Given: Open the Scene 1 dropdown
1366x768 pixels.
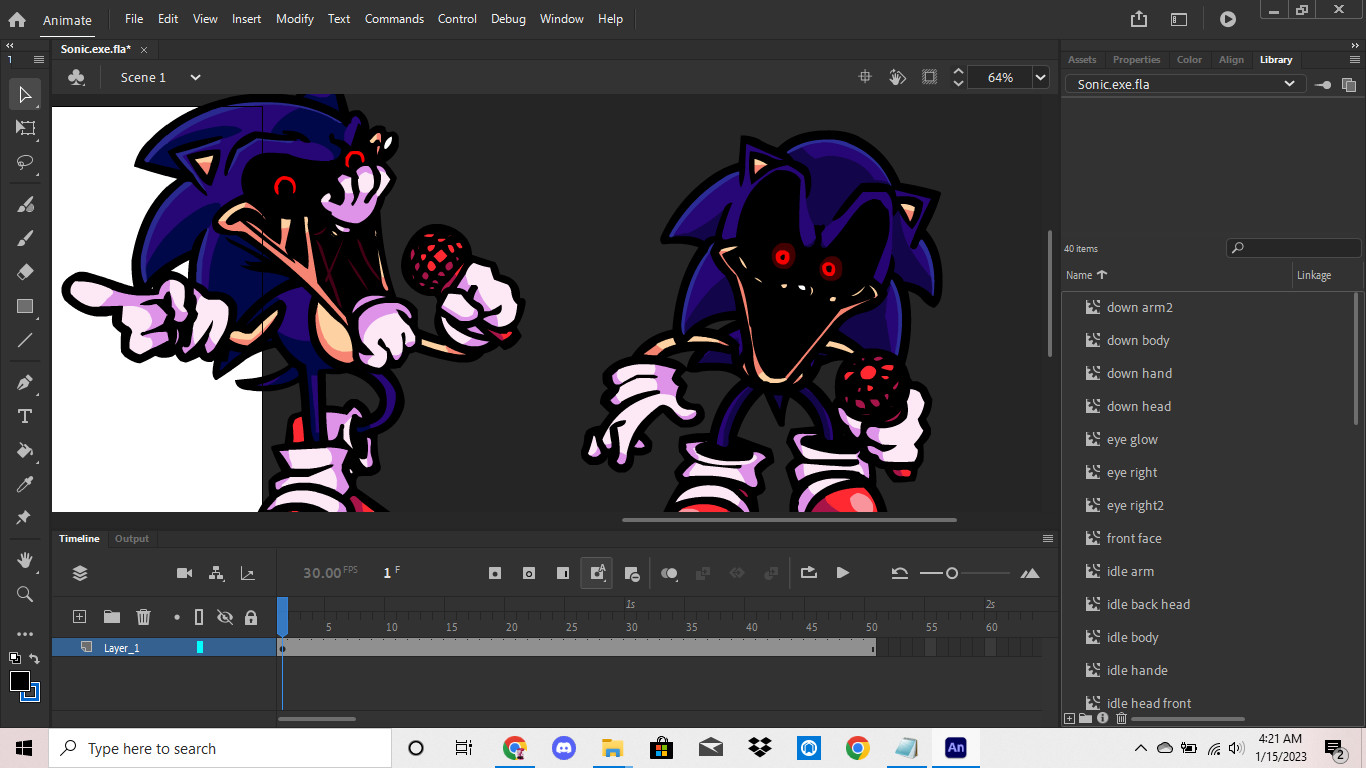Looking at the screenshot, I should tap(195, 77).
